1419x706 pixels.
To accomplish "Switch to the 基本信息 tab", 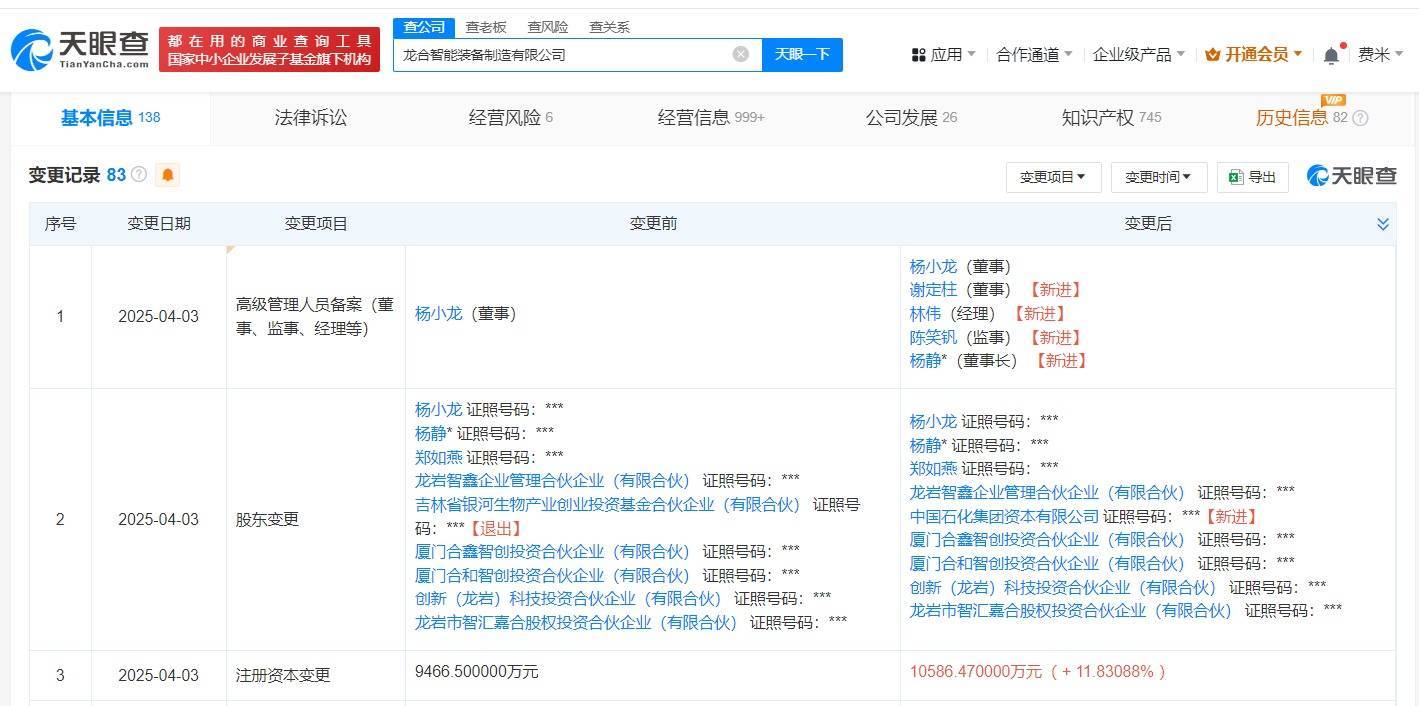I will 110,118.
